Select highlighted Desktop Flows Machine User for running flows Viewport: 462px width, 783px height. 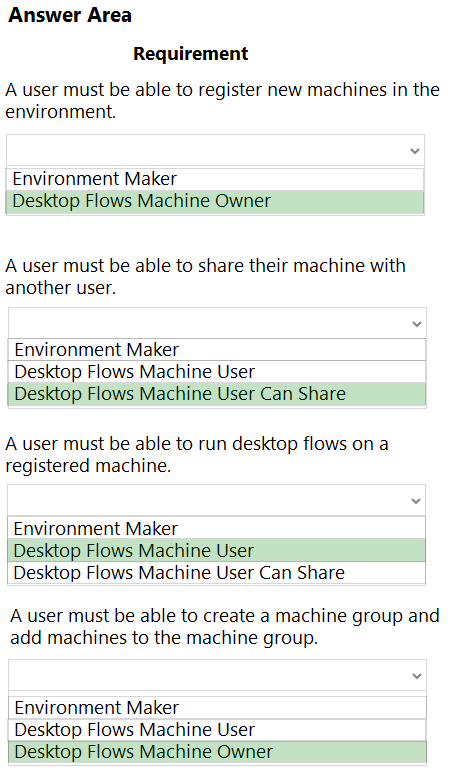click(x=216, y=551)
